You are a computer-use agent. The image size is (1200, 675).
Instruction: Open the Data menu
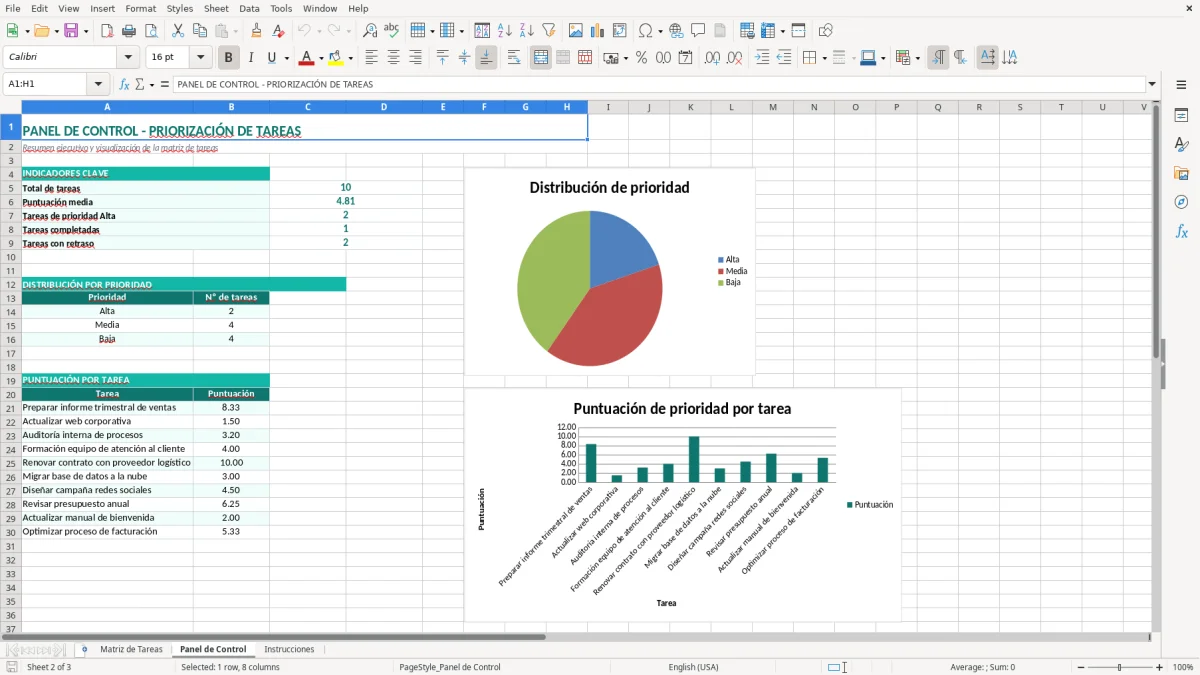click(x=249, y=8)
